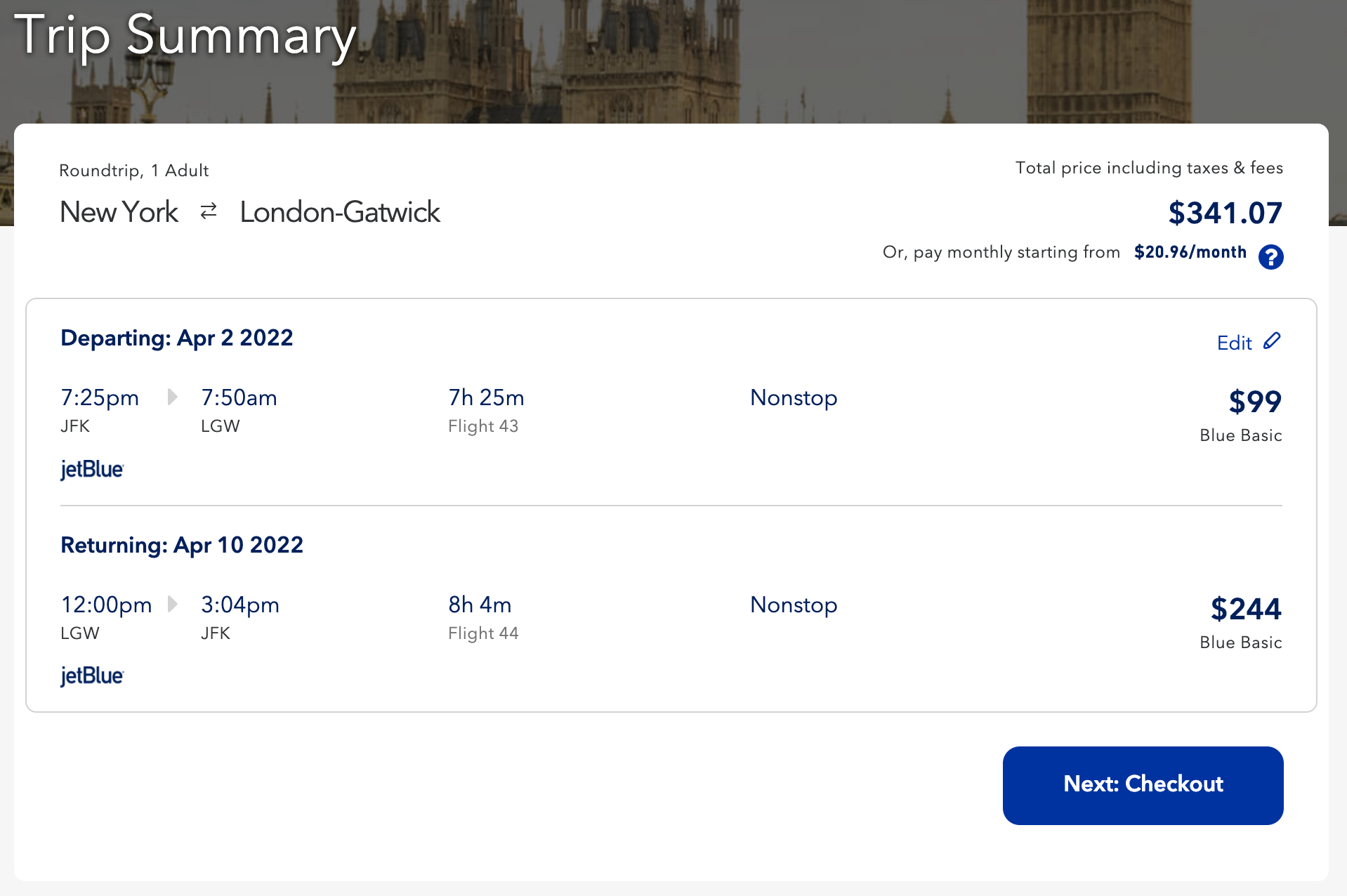The height and width of the screenshot is (896, 1347).
Task: Click the JetBlue logo under departing flight
Action: tap(92, 469)
